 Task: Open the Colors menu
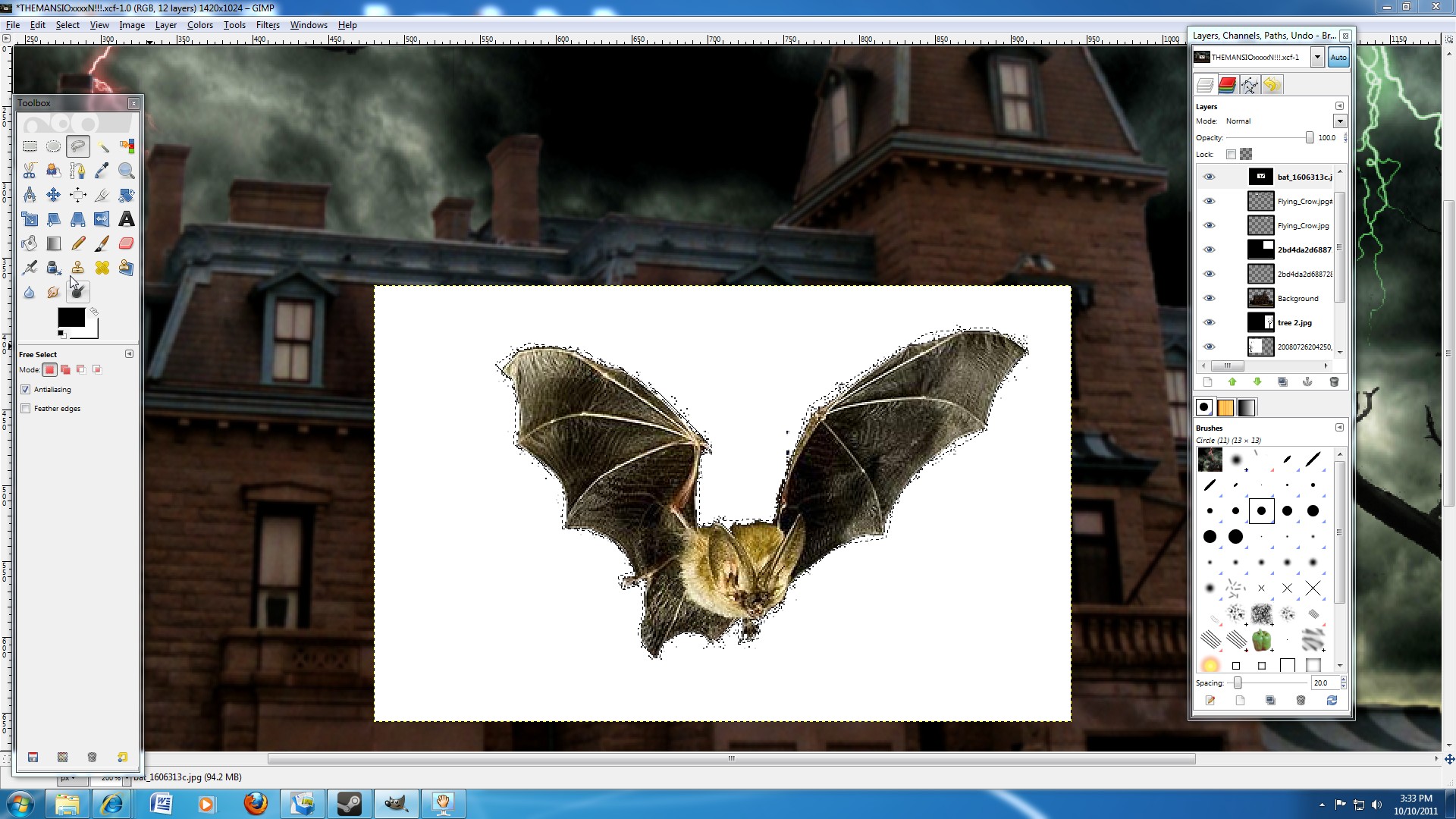[x=200, y=25]
